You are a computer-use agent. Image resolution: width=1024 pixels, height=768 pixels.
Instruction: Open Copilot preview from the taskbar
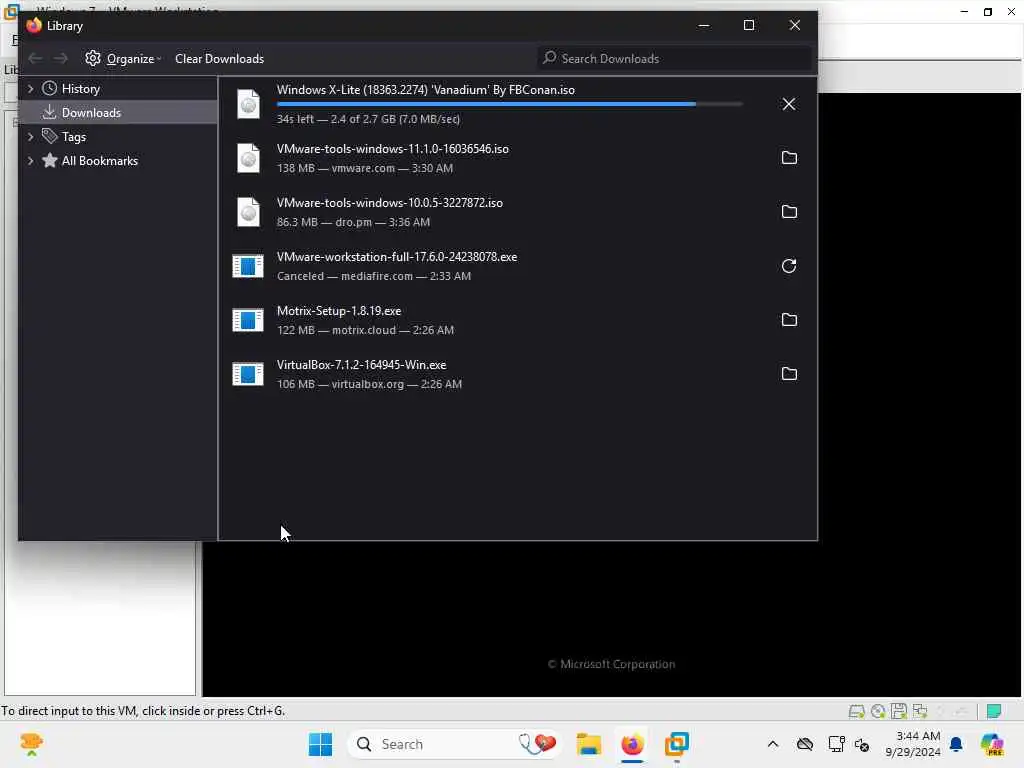coord(993,744)
